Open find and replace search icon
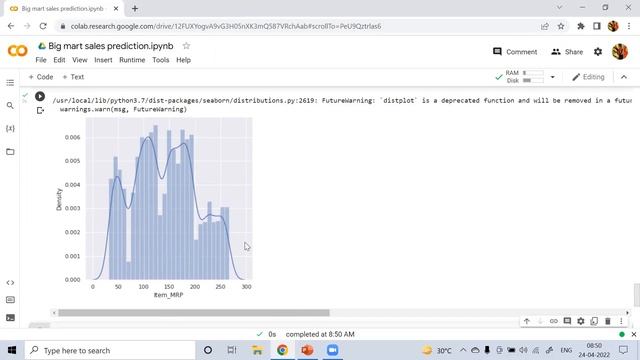This screenshot has height=360, width=640. tap(10, 106)
